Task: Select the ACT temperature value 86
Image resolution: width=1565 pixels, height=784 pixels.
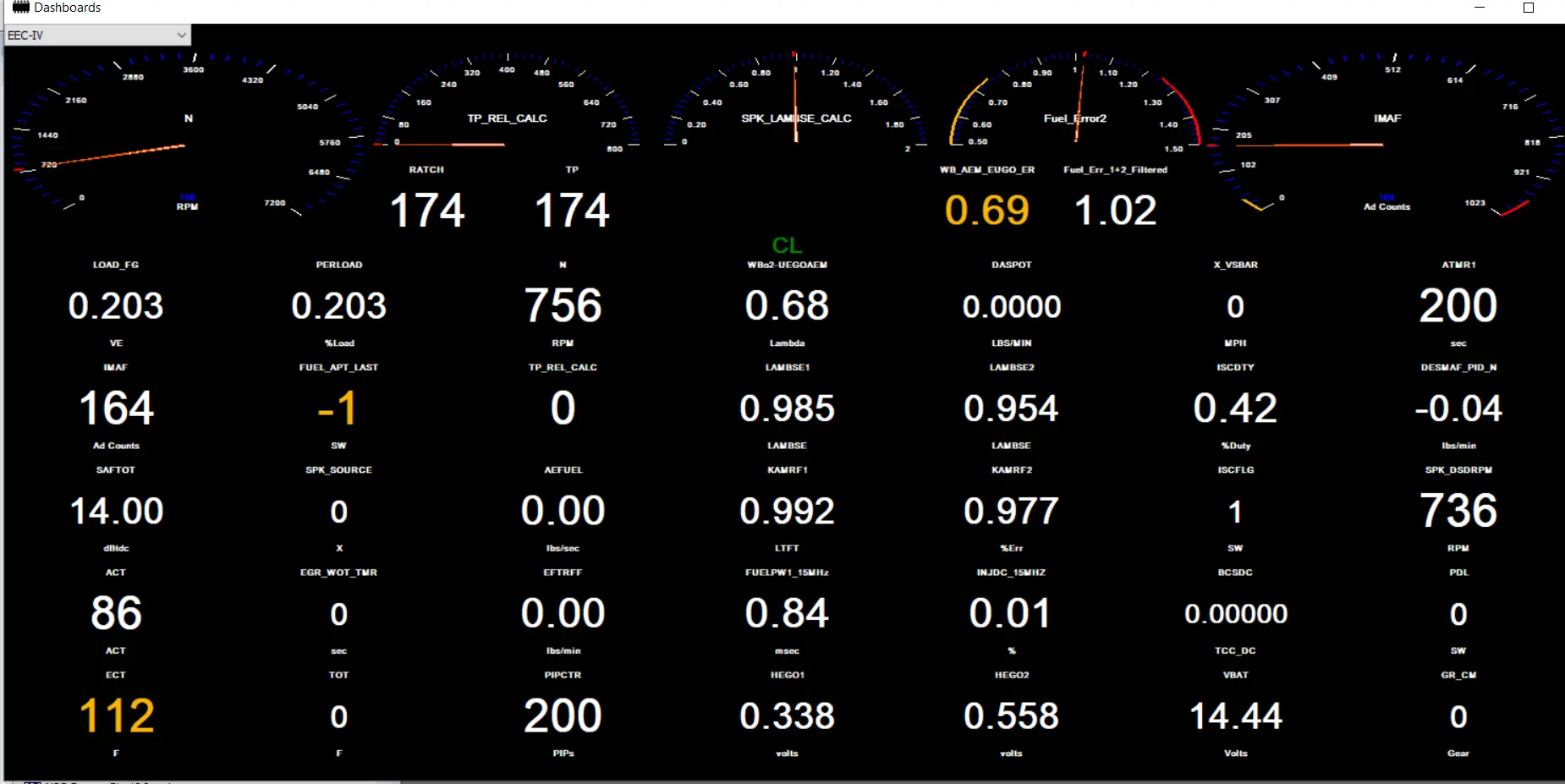Action: [x=116, y=614]
